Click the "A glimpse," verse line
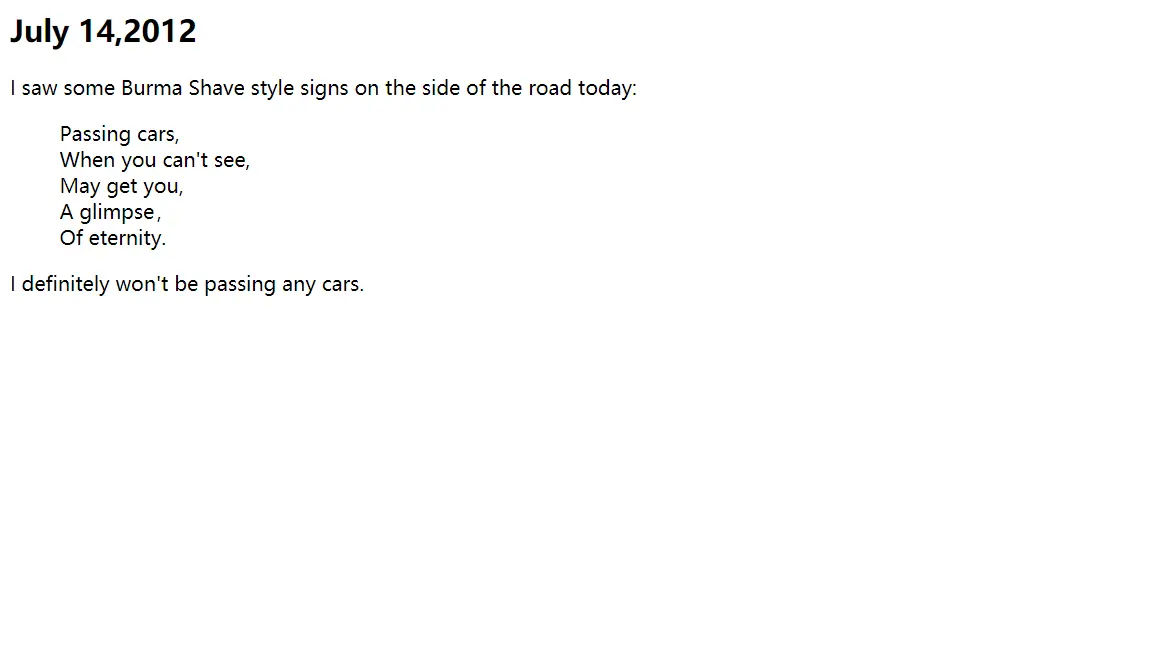Viewport: 1152px width, 648px height. 109,212
